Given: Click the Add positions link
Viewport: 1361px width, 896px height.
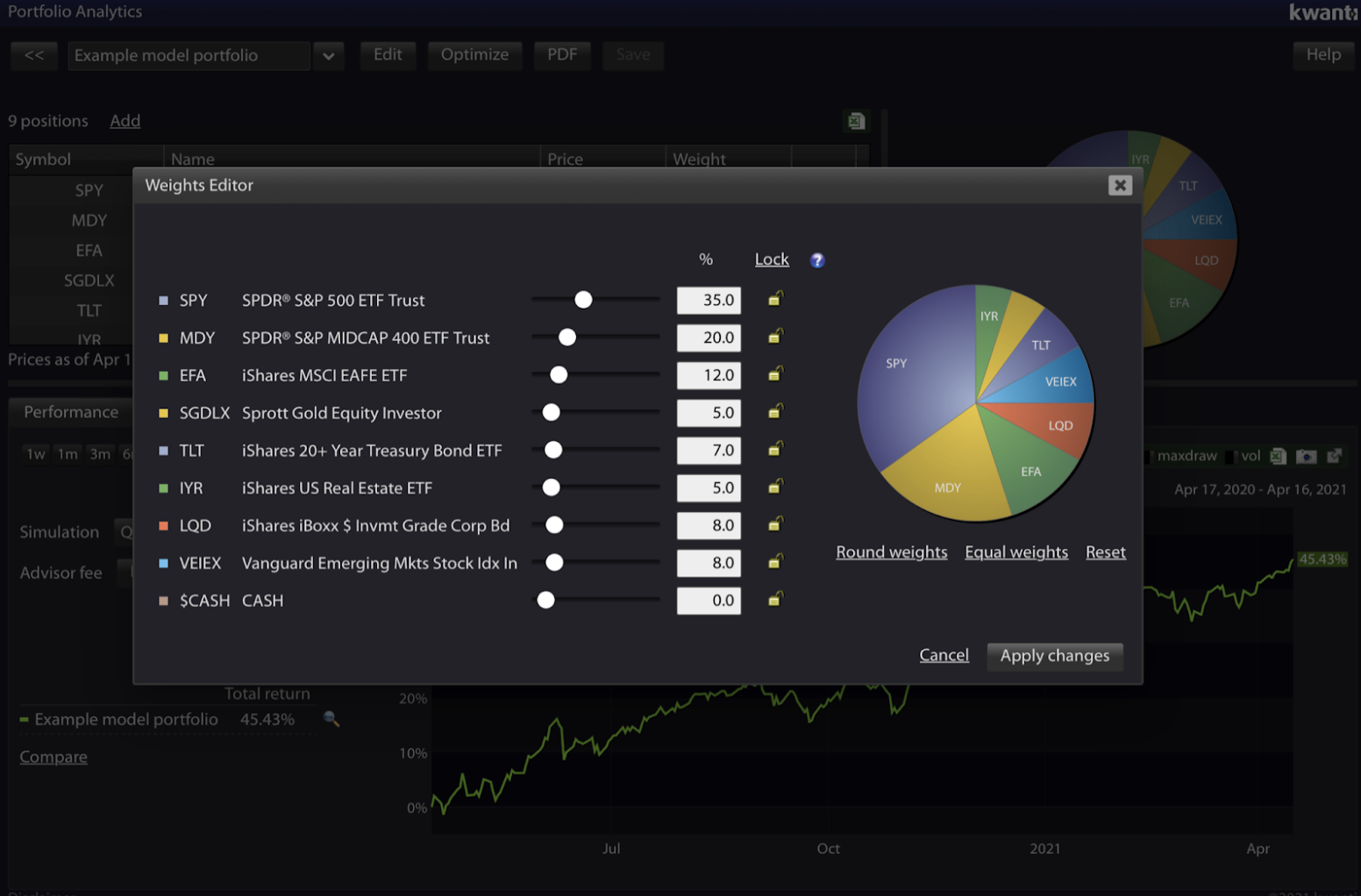Looking at the screenshot, I should 125,121.
